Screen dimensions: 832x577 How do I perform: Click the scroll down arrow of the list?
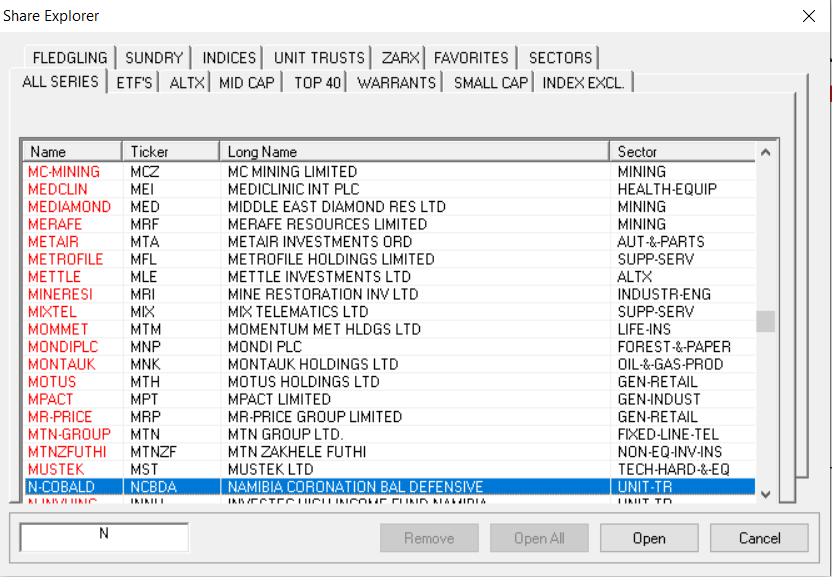[x=765, y=494]
